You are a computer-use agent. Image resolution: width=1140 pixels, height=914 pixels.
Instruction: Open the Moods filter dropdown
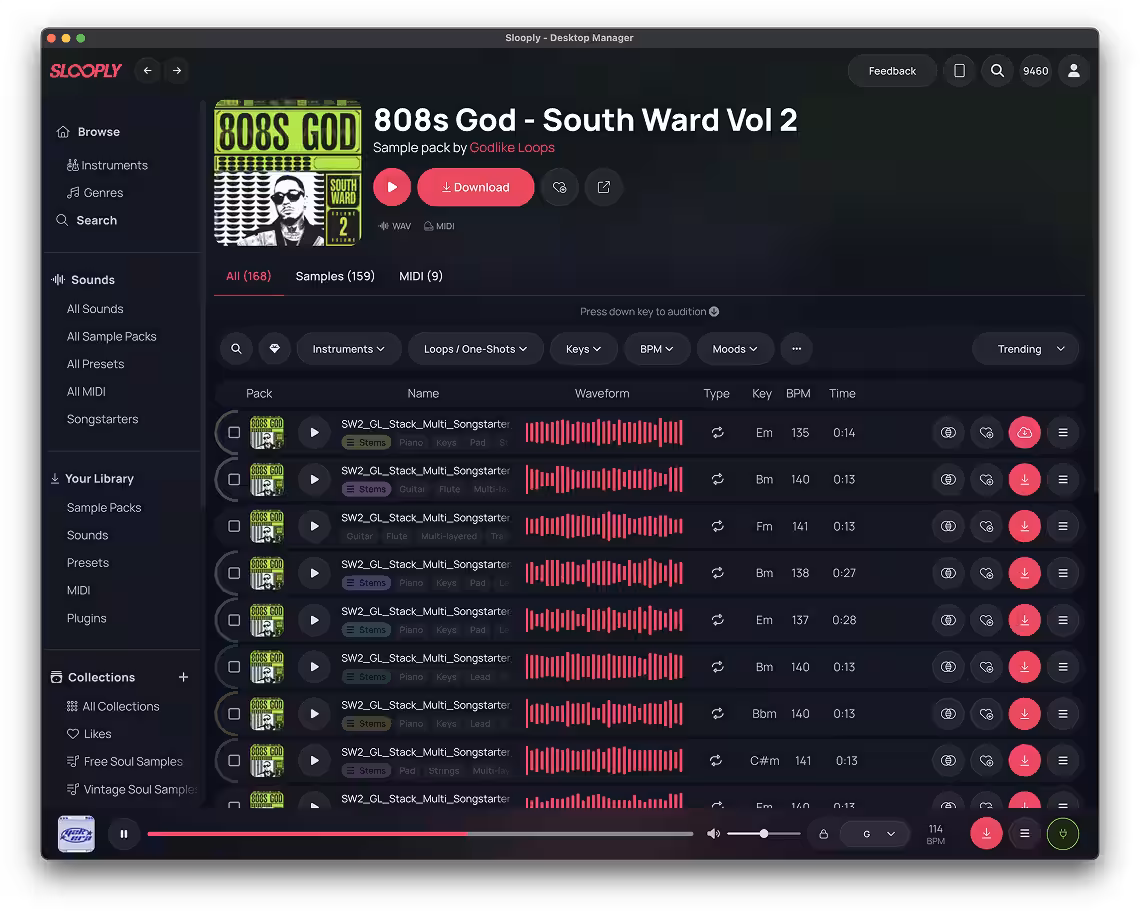tap(735, 349)
